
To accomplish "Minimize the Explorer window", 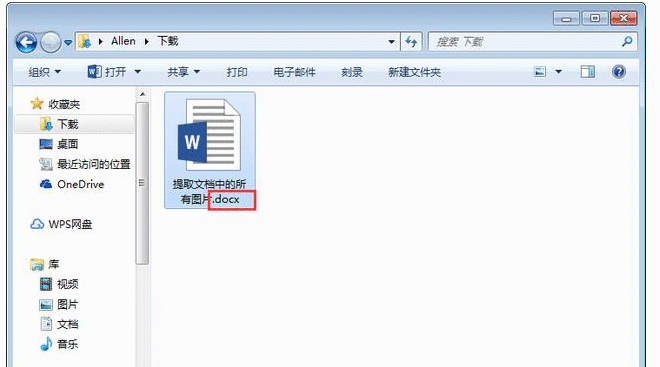I will (x=566, y=19).
